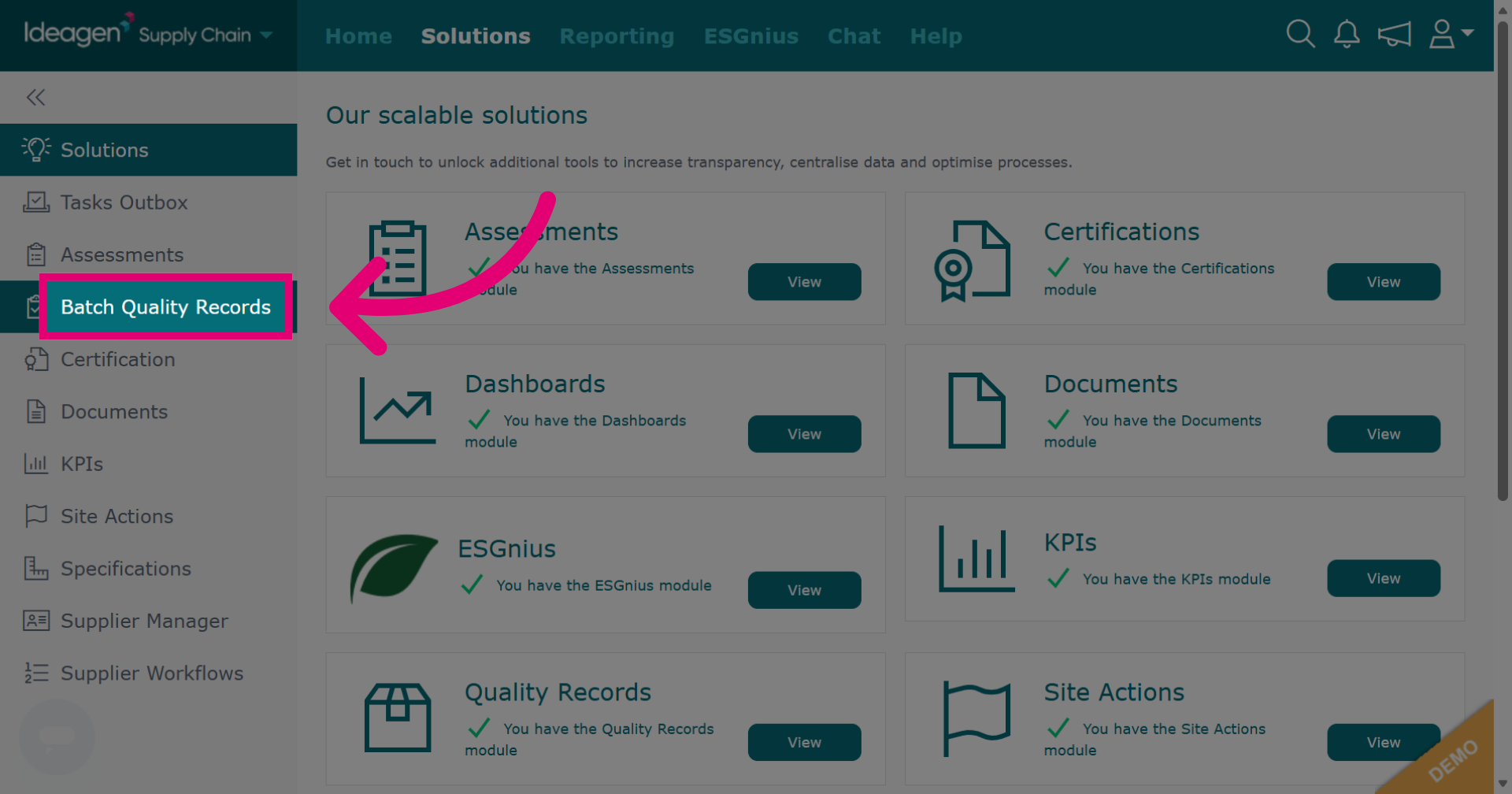Image resolution: width=1512 pixels, height=794 pixels.
Task: Open notifications bell icon
Action: coord(1347,35)
